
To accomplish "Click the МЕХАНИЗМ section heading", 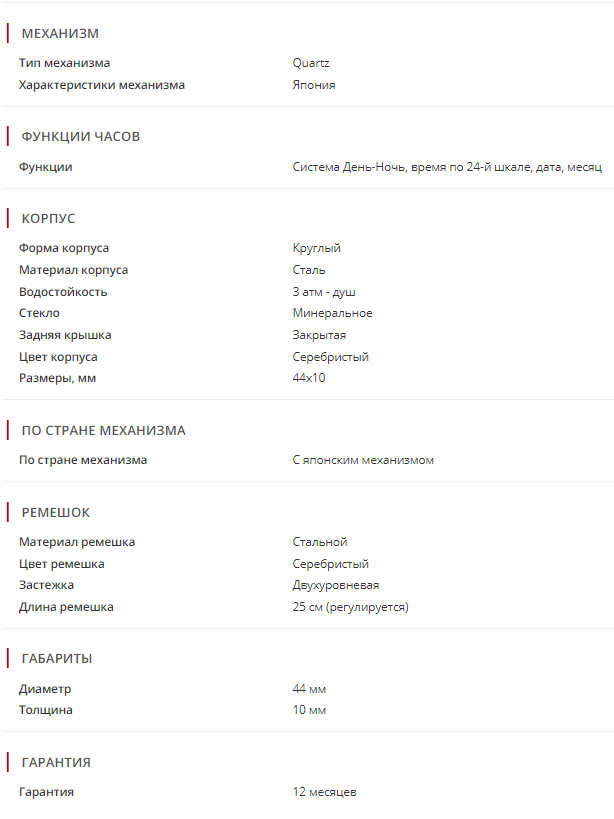I will click(60, 34).
